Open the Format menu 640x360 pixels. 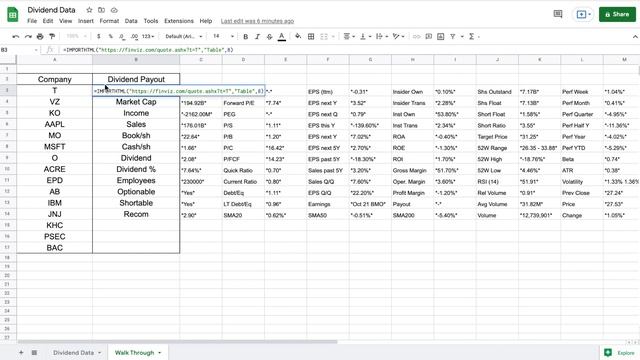109,21
